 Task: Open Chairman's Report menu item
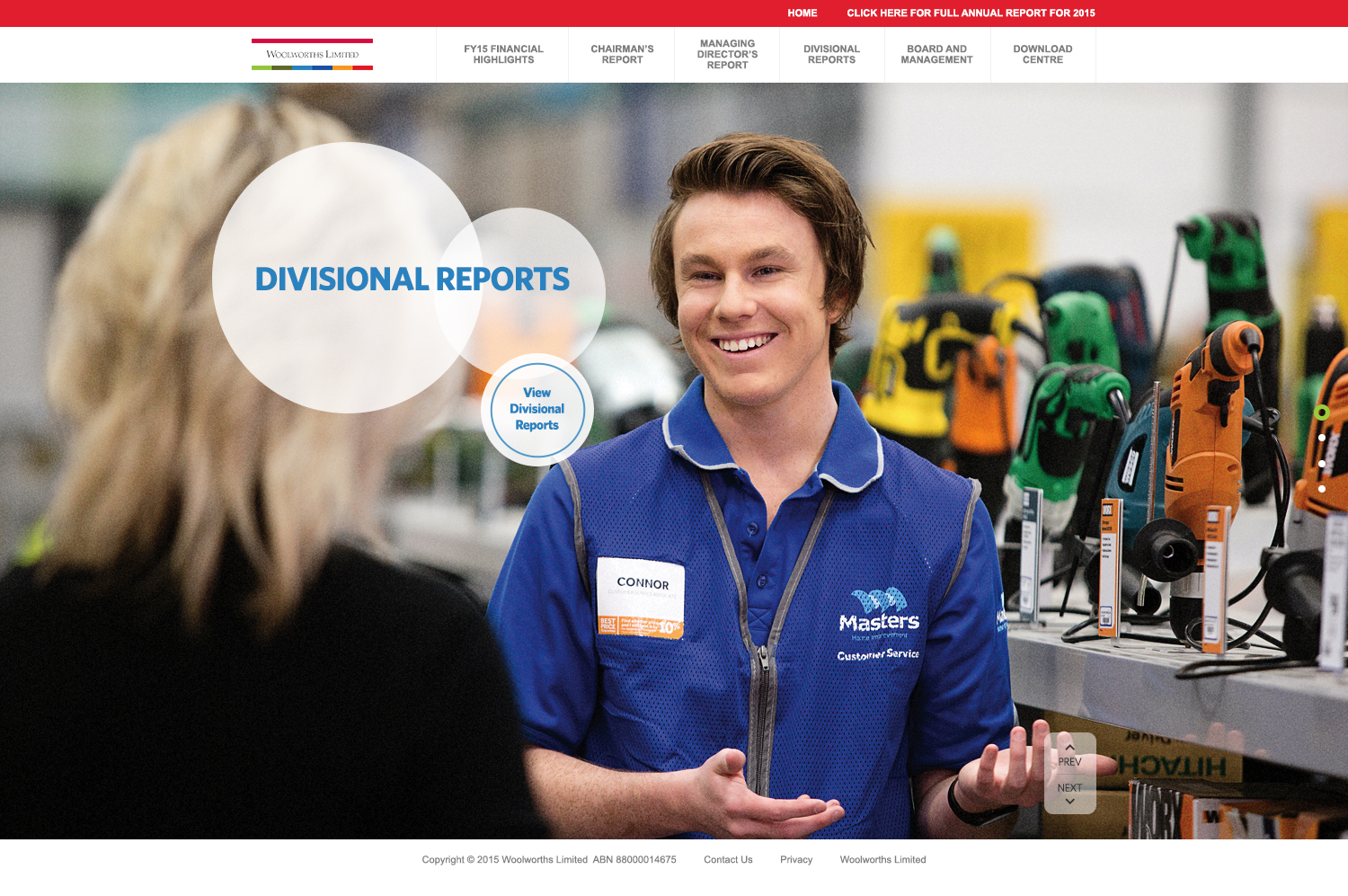pos(622,55)
